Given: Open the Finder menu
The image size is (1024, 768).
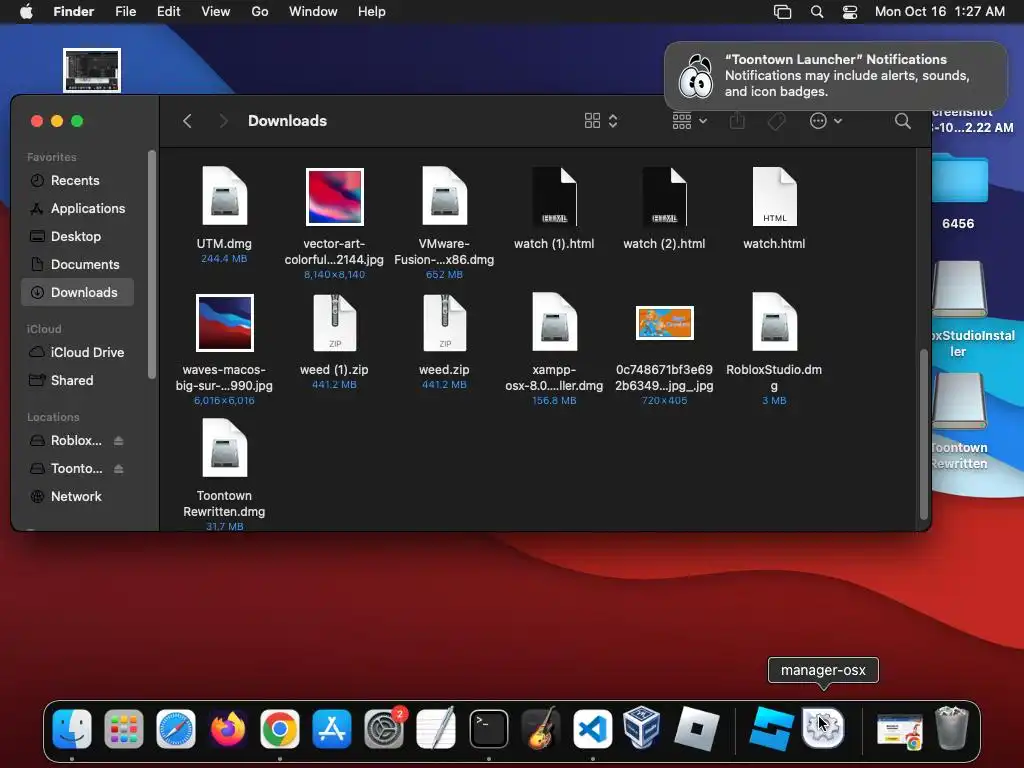Looking at the screenshot, I should coord(73,12).
